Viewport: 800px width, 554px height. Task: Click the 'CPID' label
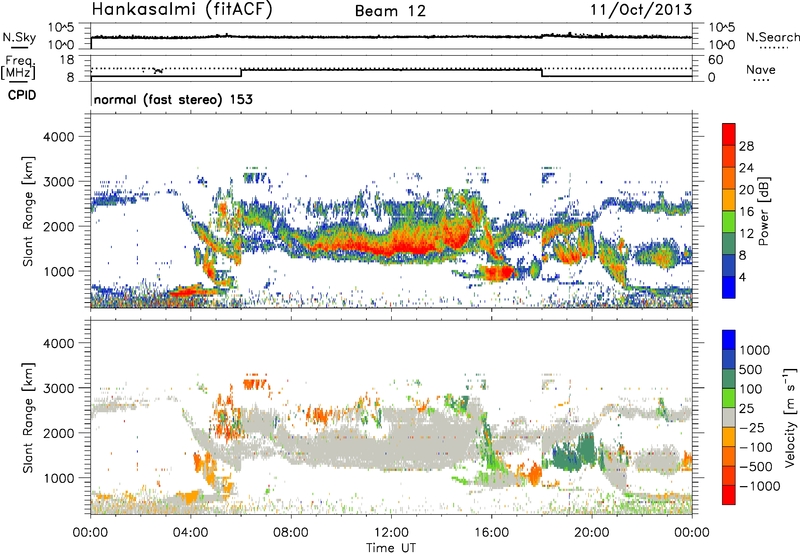(22, 95)
